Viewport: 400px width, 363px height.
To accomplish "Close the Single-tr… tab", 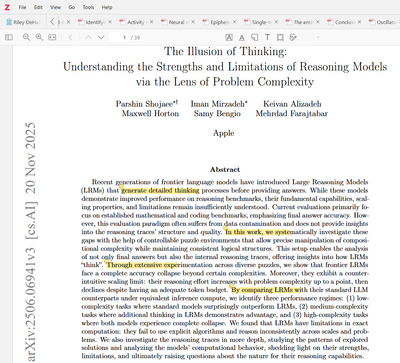I will pyautogui.click(x=276, y=22).
